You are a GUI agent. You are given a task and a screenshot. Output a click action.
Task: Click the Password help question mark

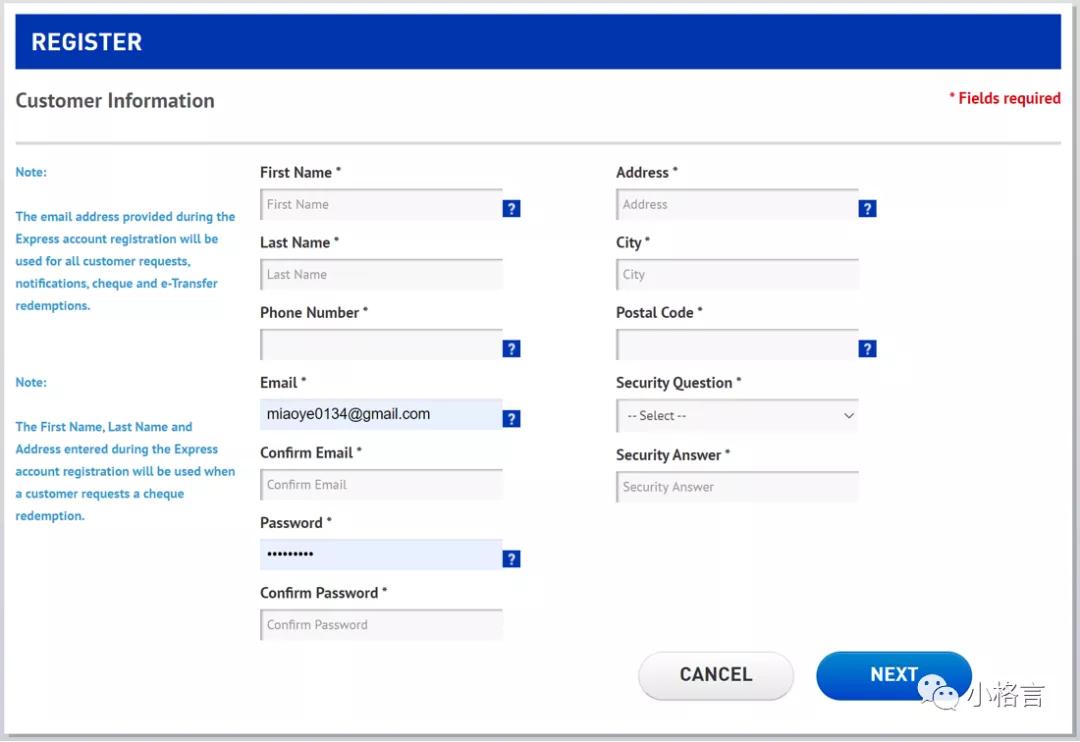click(x=511, y=559)
